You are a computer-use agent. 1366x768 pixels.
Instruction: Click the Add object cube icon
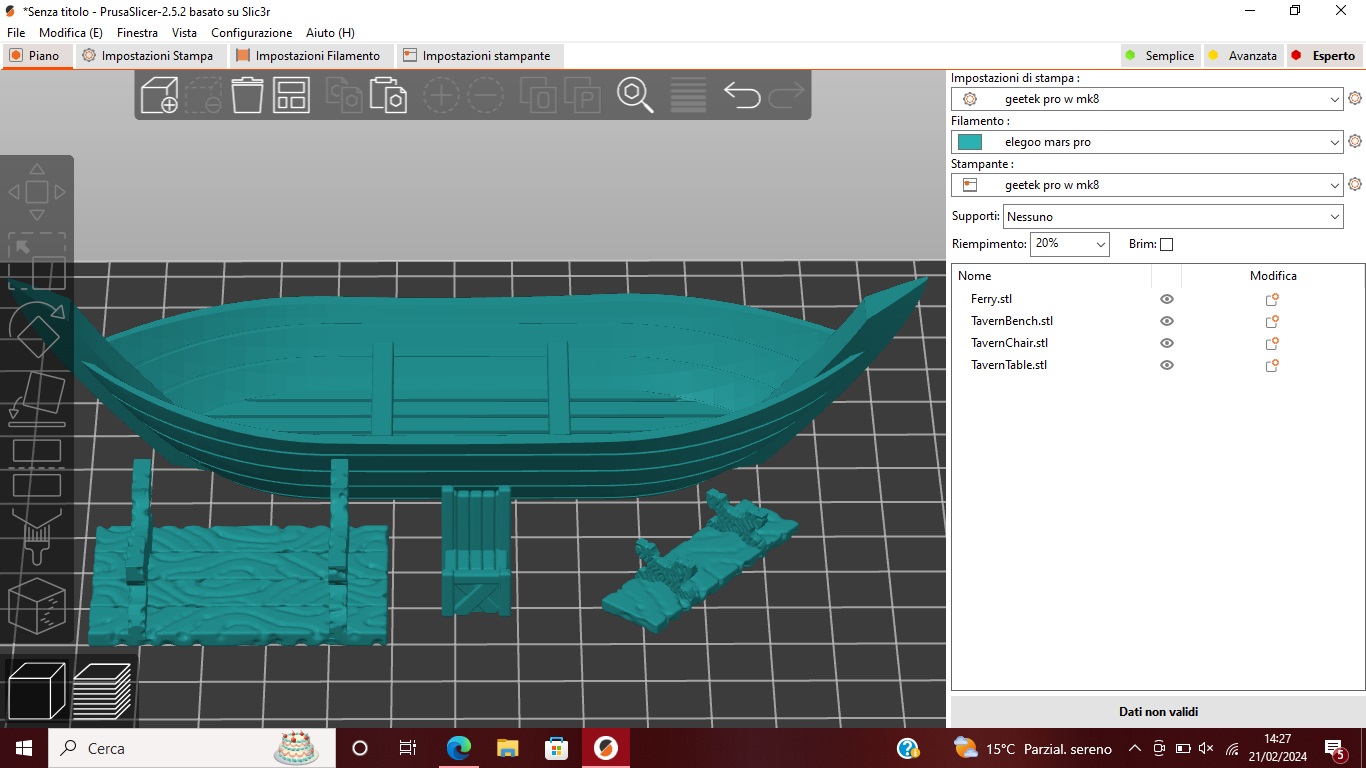click(x=159, y=95)
